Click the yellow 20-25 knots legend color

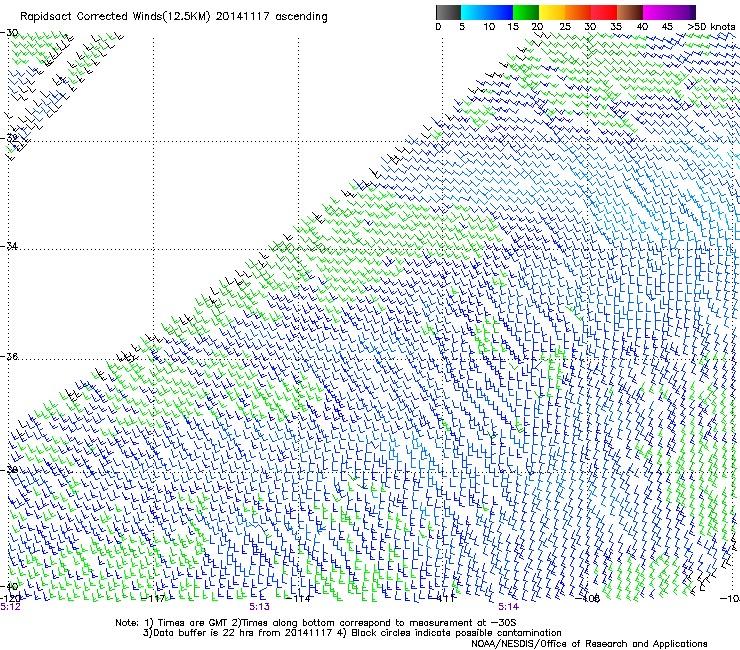(x=552, y=12)
